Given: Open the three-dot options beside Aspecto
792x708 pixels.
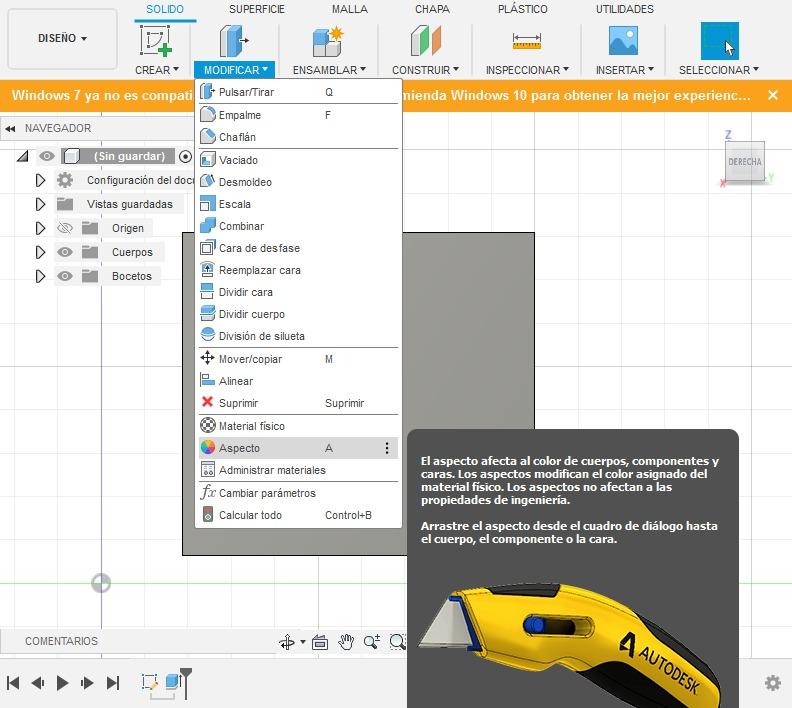Looking at the screenshot, I should 387,448.
